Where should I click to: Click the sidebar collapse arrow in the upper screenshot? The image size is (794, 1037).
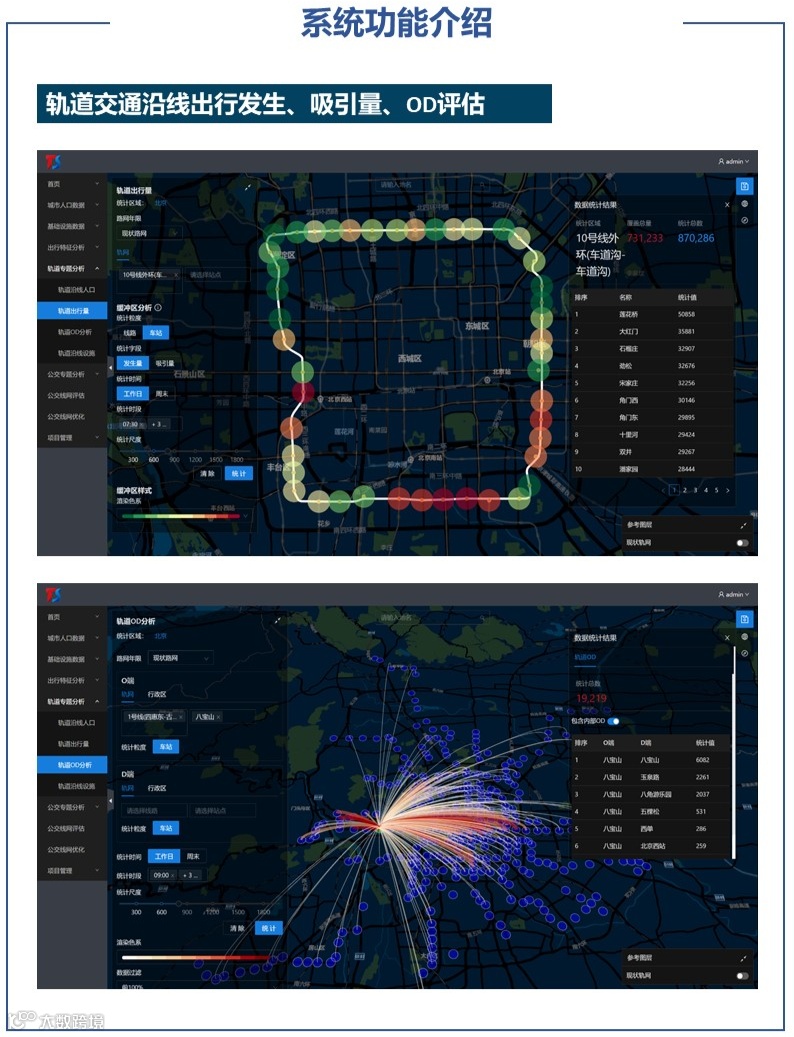(x=110, y=367)
